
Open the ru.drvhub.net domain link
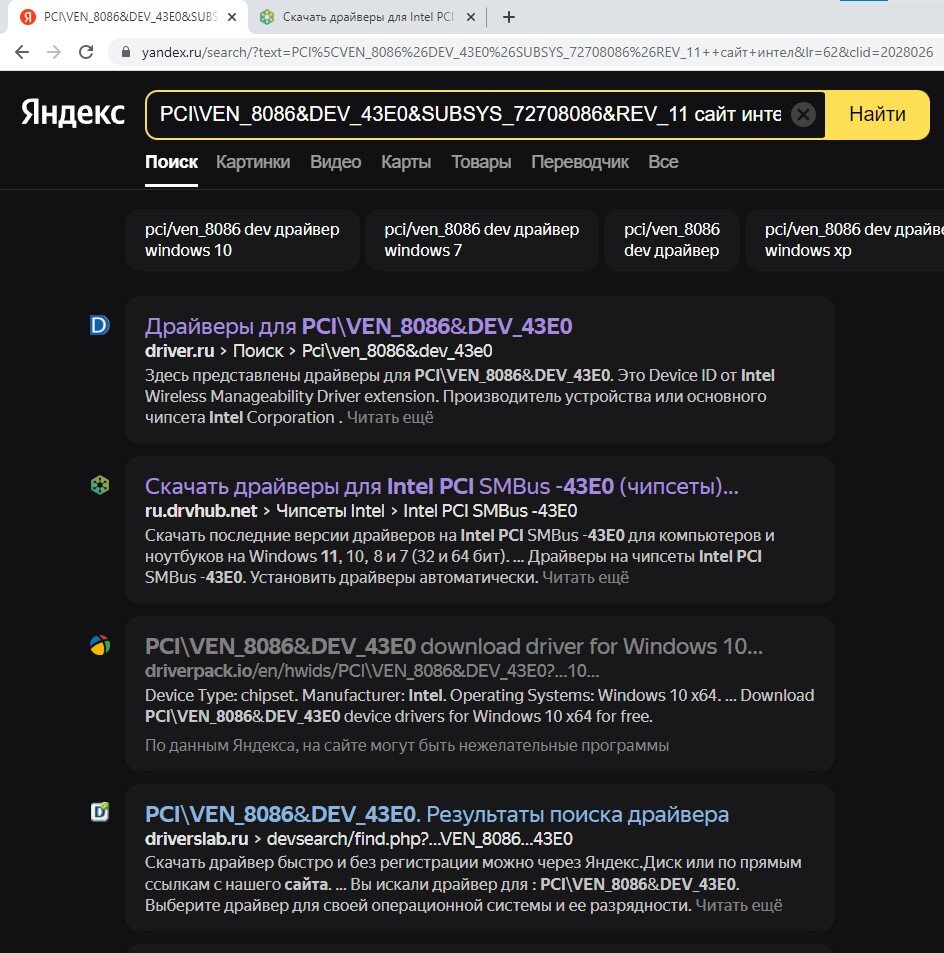click(201, 511)
